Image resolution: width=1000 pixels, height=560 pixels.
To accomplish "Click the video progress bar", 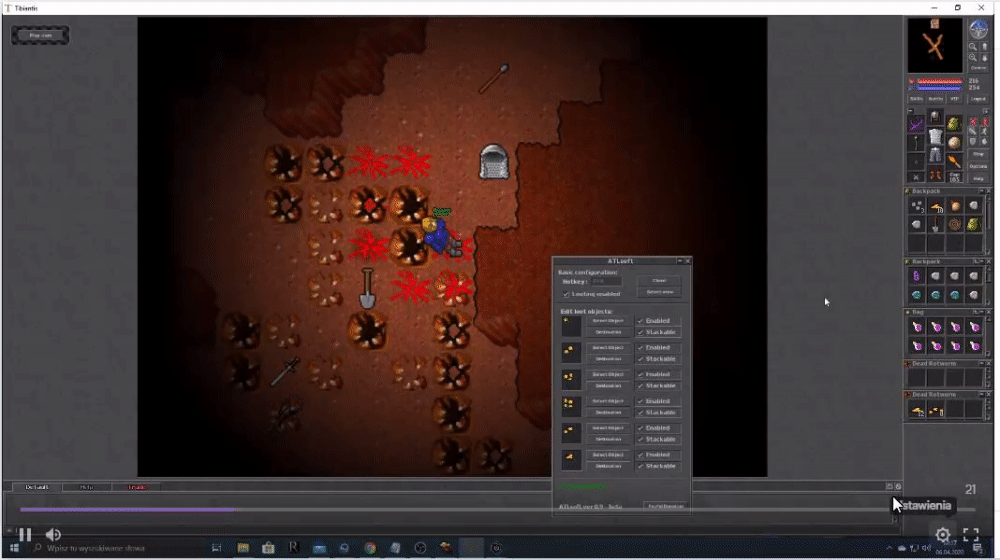I will (497, 510).
